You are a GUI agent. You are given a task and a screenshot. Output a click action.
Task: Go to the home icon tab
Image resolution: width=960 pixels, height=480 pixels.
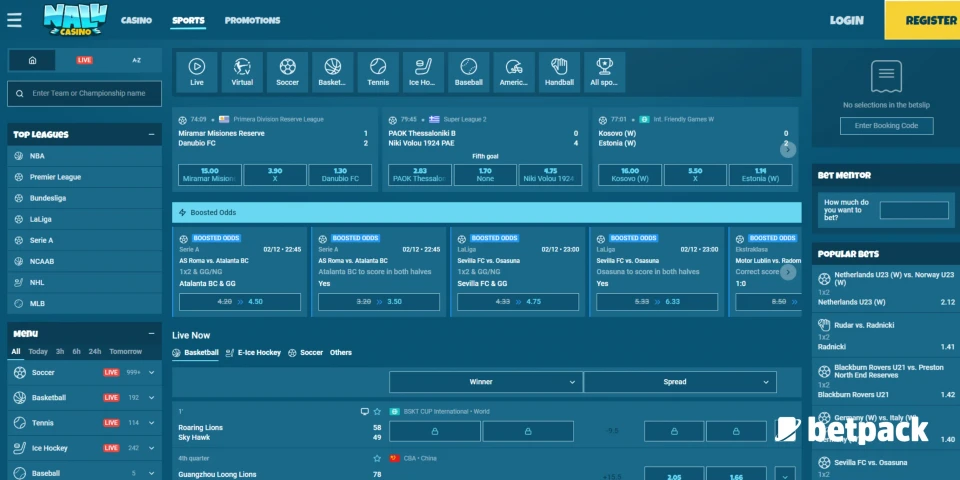pyautogui.click(x=32, y=60)
